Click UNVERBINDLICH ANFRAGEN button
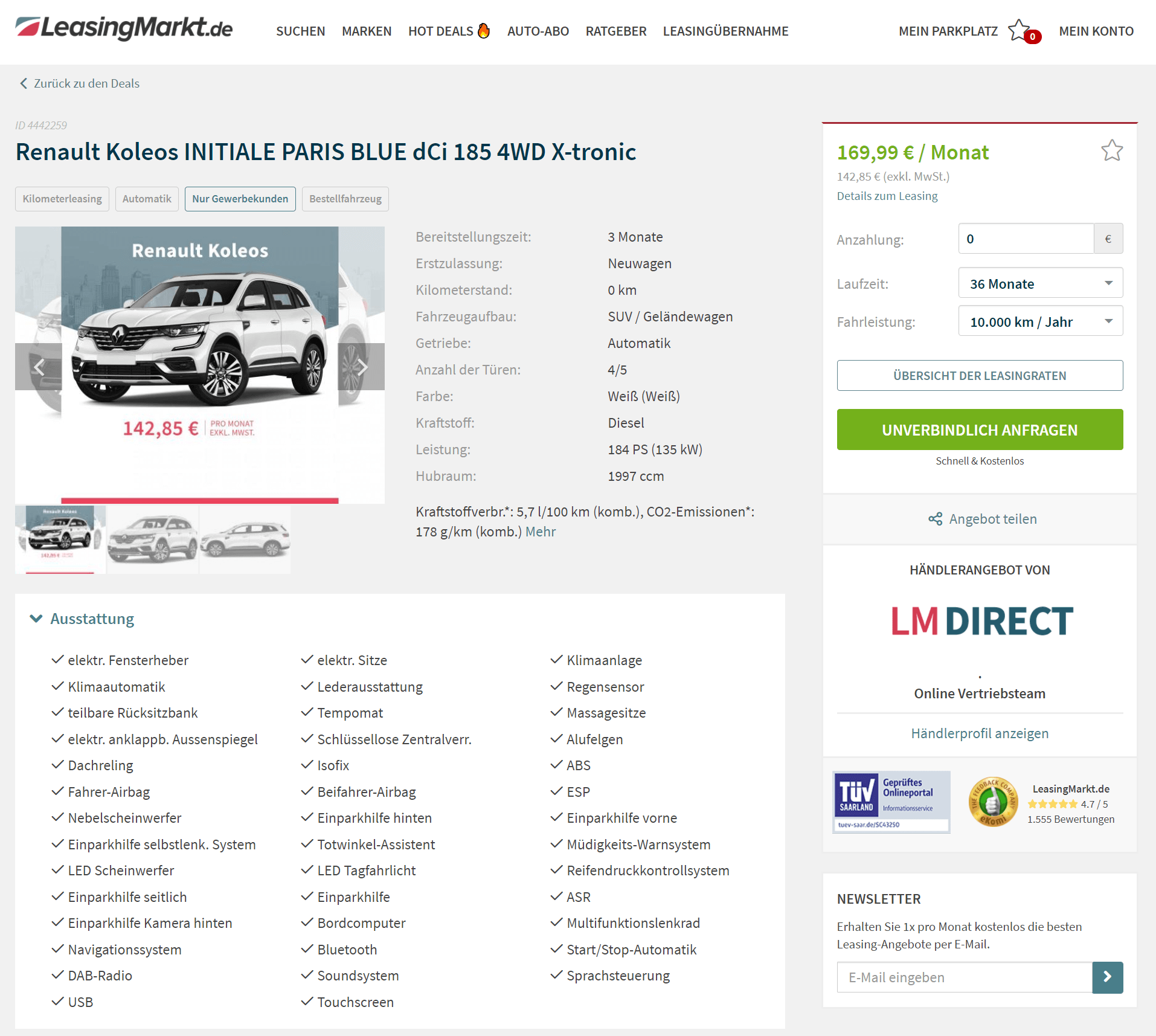 coord(980,430)
